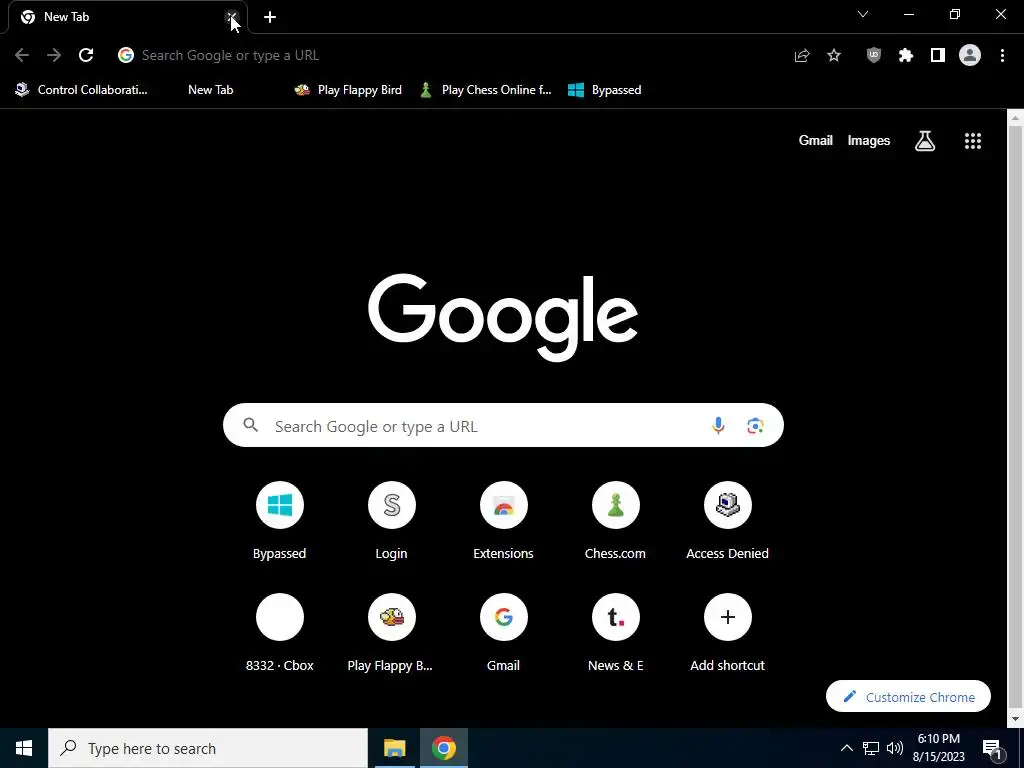The image size is (1024, 768).
Task: Go to Gmail link at top right
Action: 816,140
